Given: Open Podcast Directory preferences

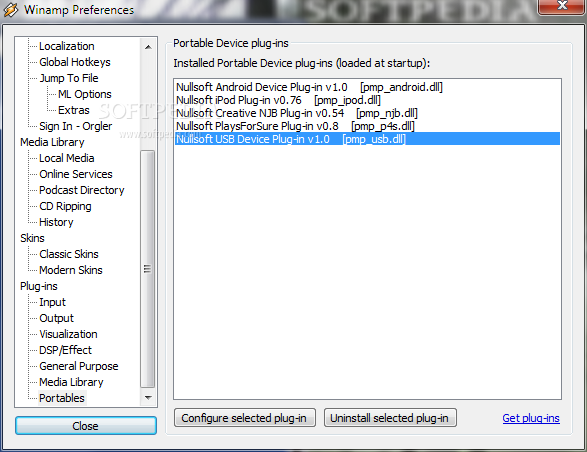Looking at the screenshot, I should (82, 190).
